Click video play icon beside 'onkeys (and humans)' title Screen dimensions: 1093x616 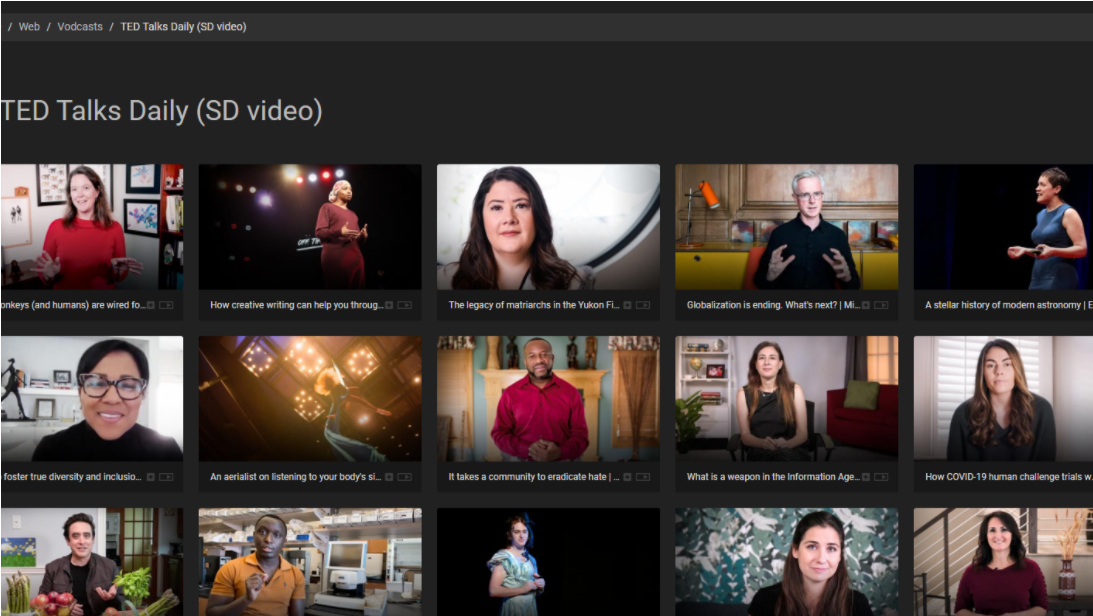[166, 305]
